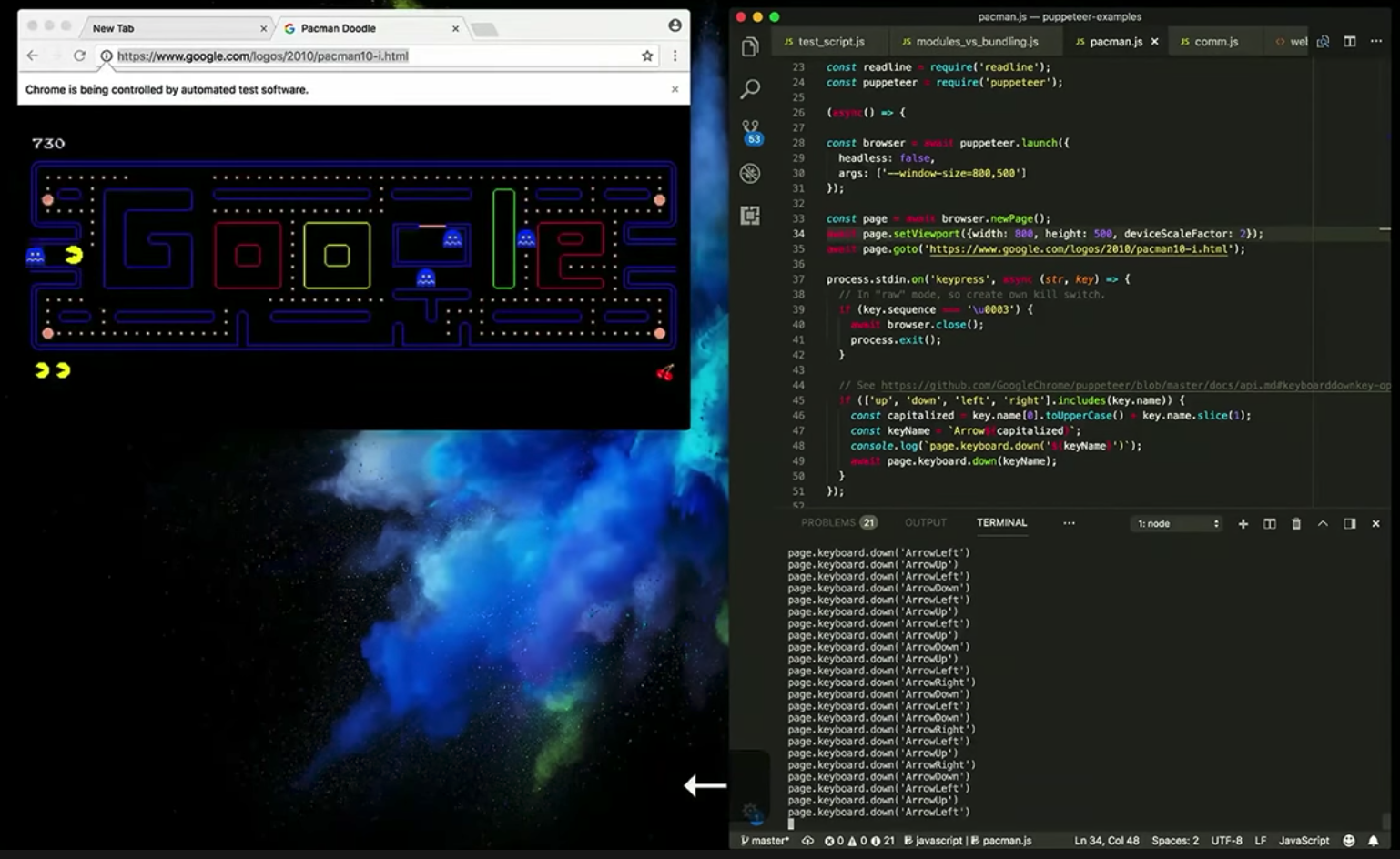Close the New Tab browser tab
Viewport: 1400px width, 859px height.
tap(264, 28)
